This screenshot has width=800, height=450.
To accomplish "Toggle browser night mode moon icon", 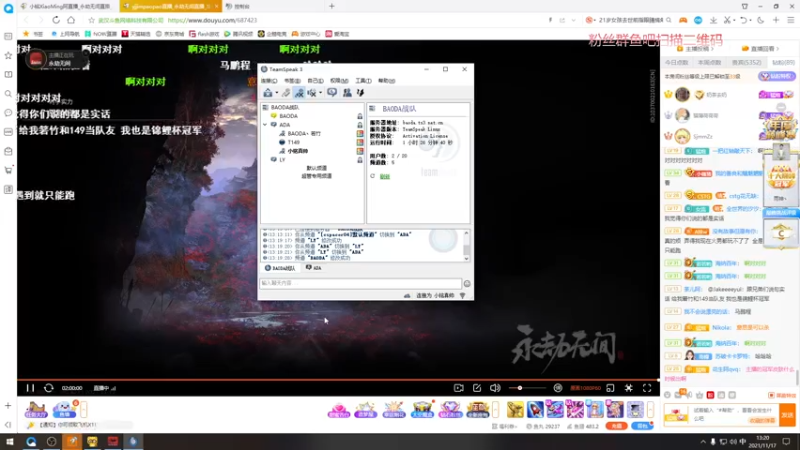I will [761, 20].
